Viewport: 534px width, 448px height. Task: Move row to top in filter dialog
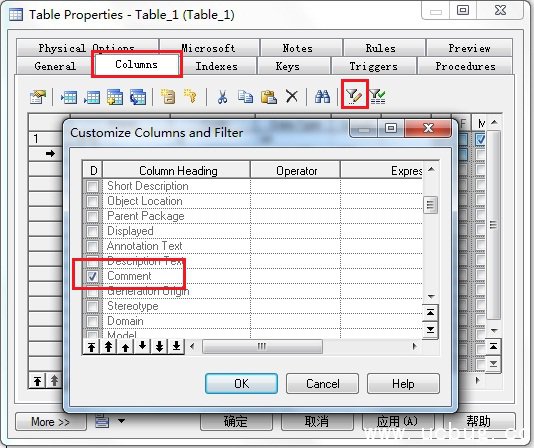91,347
